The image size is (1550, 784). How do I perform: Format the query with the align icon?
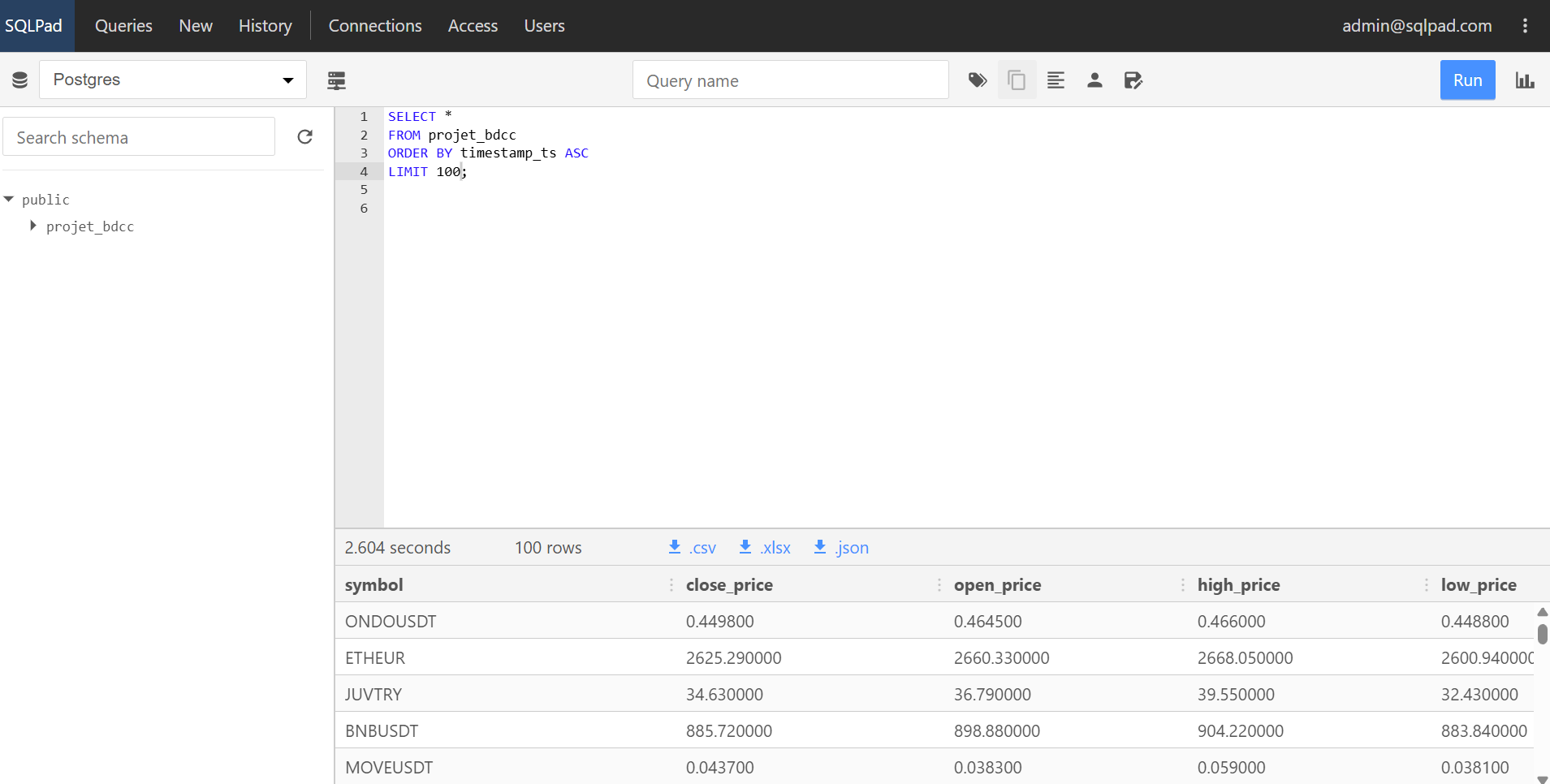(1056, 80)
